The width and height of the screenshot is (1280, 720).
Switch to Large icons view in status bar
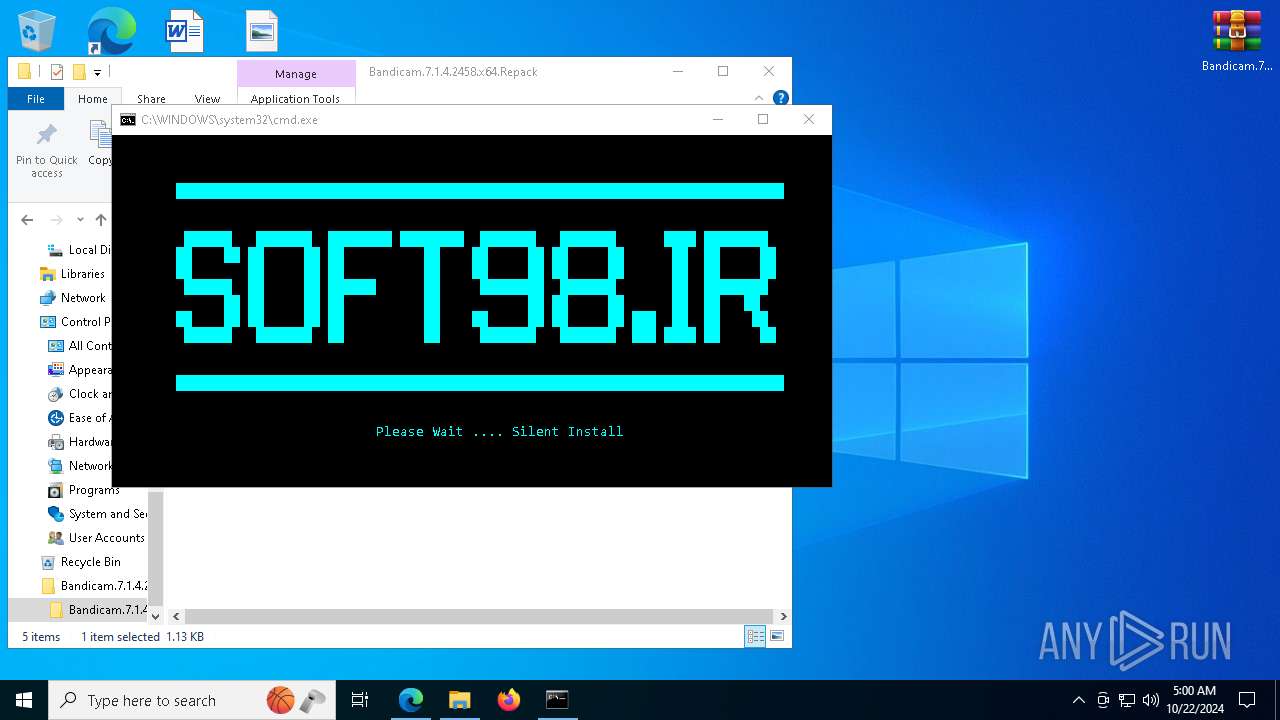click(776, 636)
